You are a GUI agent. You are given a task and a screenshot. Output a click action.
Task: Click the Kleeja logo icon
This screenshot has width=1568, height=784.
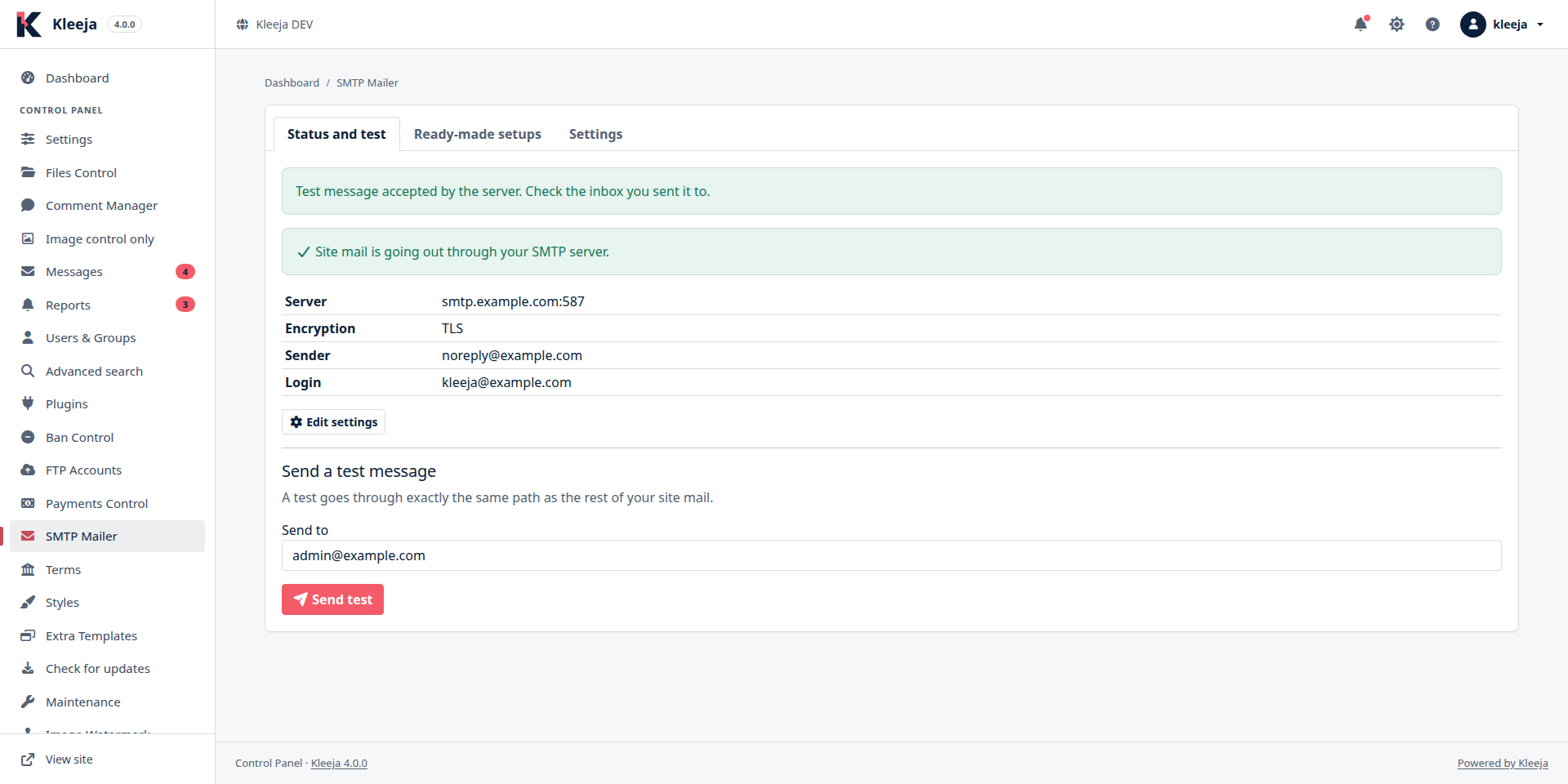tap(29, 24)
